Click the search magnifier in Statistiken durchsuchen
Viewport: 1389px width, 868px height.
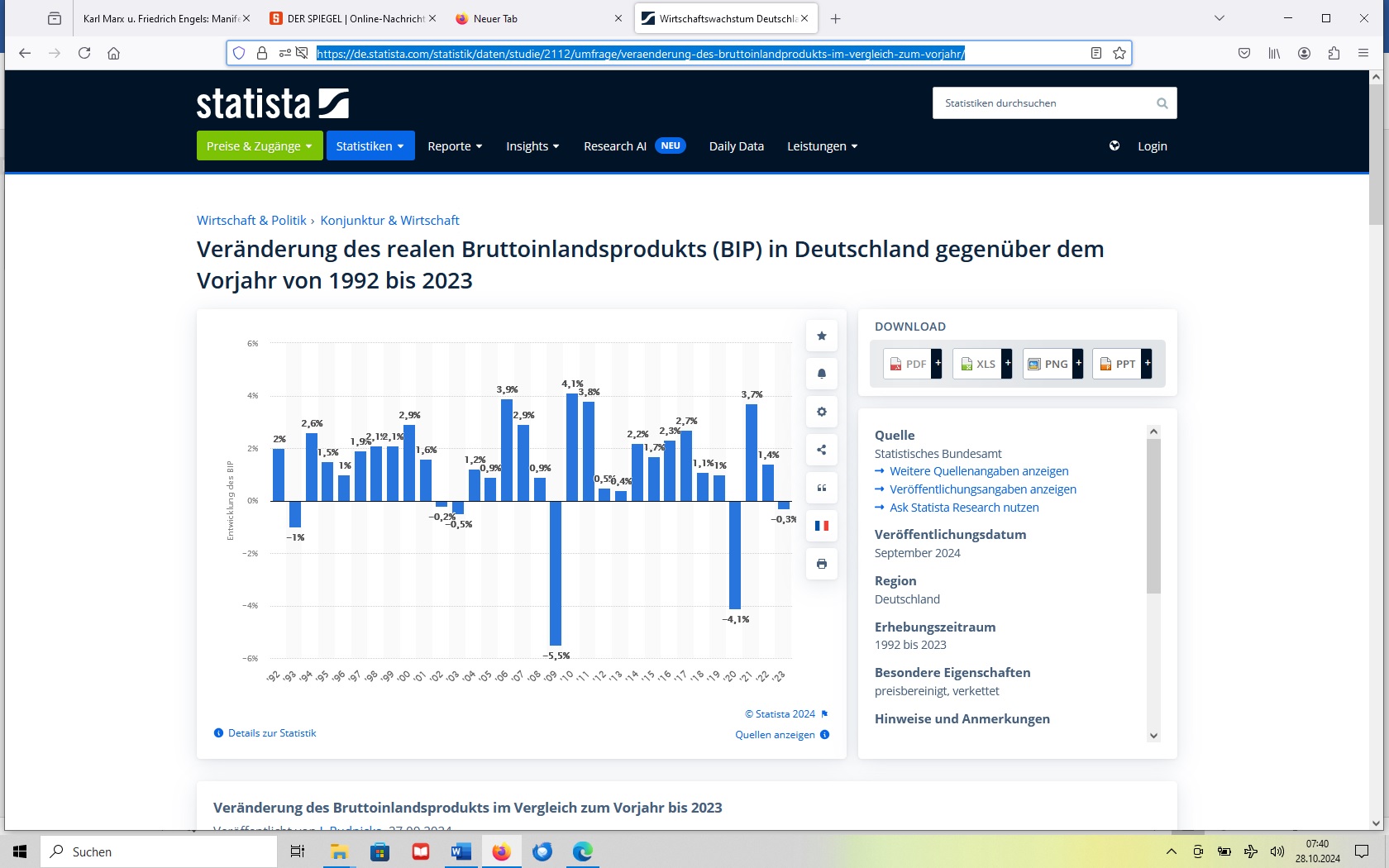coord(1162,103)
